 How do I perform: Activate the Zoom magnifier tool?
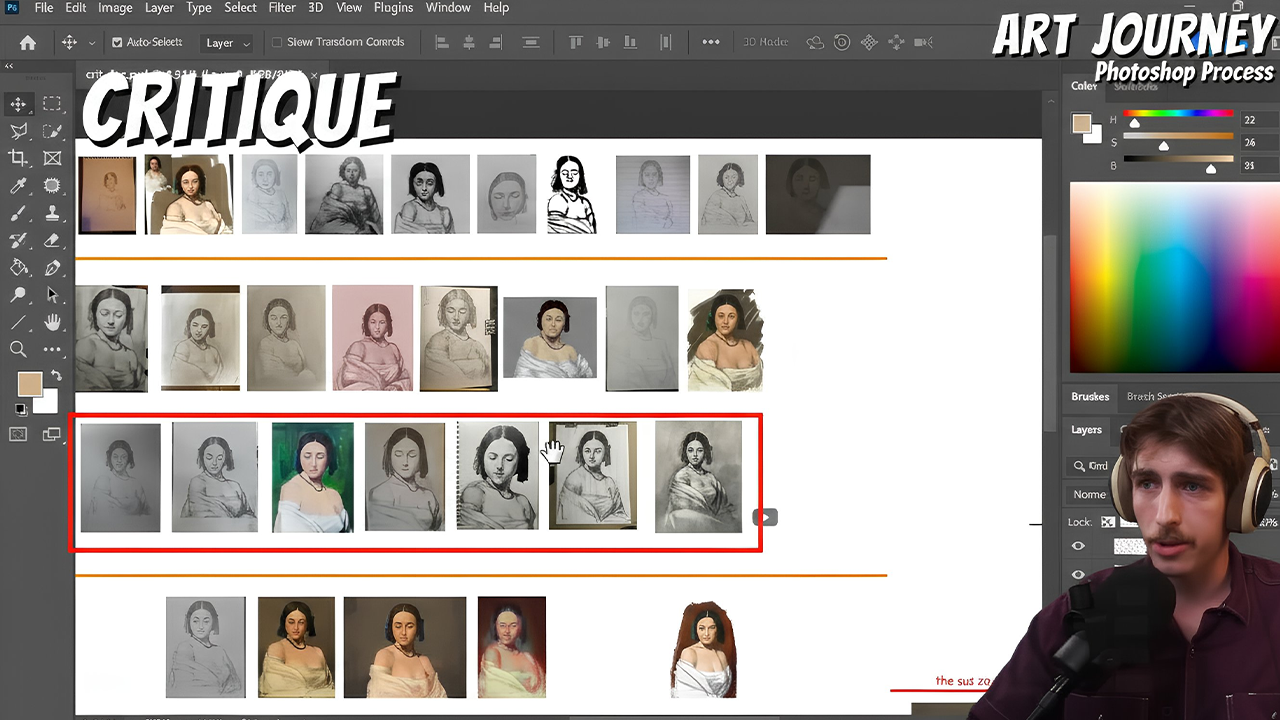click(18, 349)
